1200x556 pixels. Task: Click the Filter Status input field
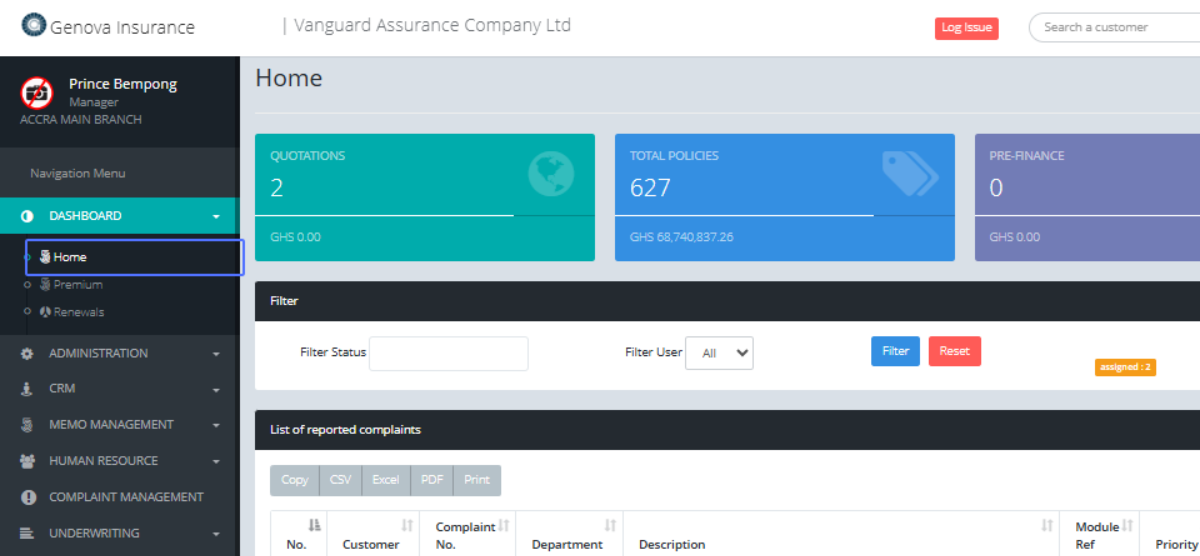[x=448, y=354]
